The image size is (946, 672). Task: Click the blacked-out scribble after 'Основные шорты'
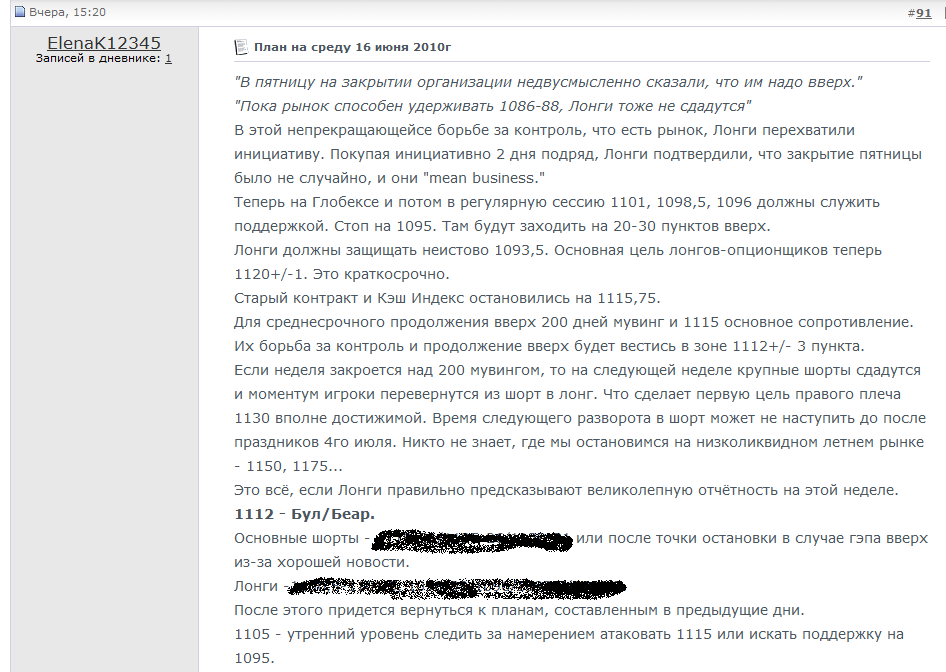[x=472, y=540]
